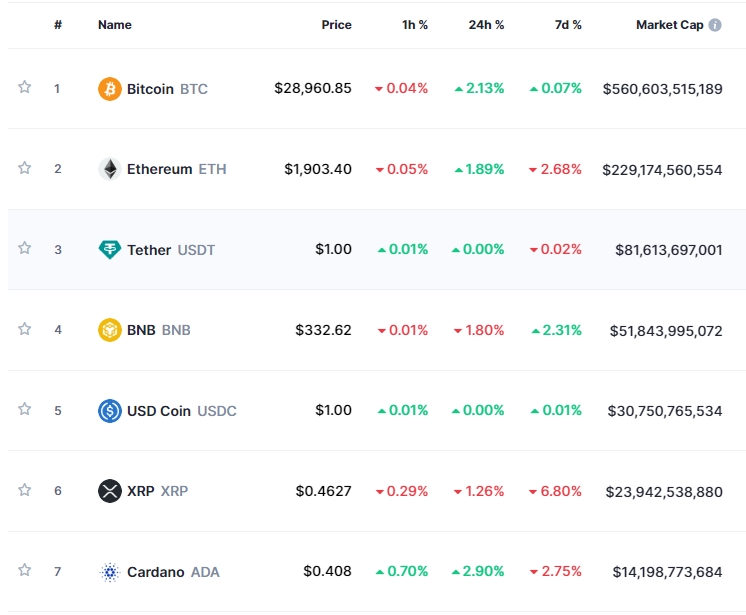Screen dimensions: 746x615
Task: Favorite XRP using its star
Action: tap(25, 490)
